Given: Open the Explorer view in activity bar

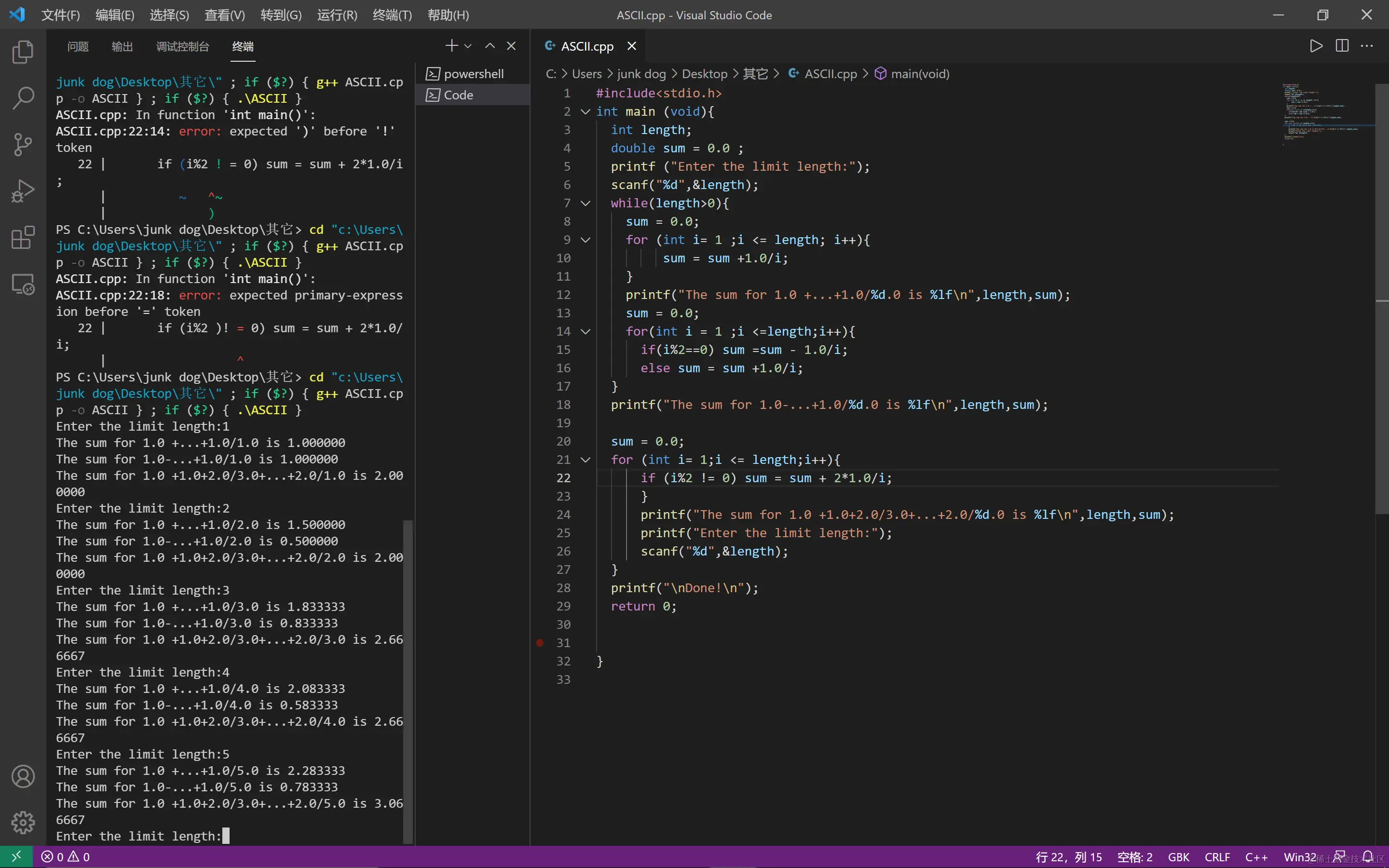Looking at the screenshot, I should (23, 52).
